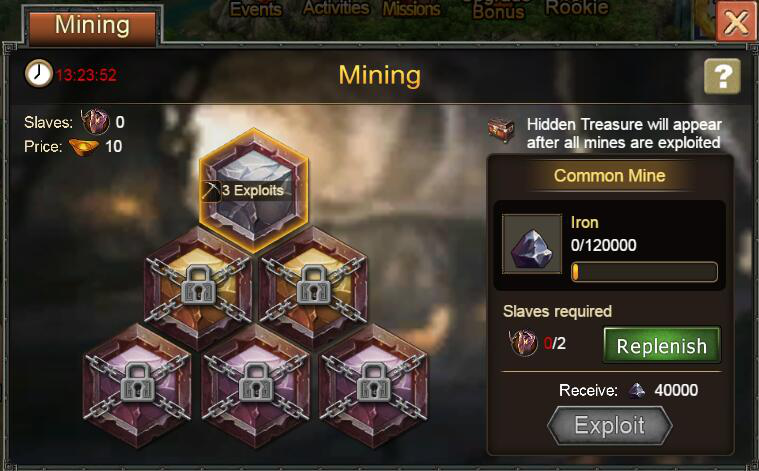
Task: Select the unlocked 3 Exploits mine hexagon
Action: (254, 190)
